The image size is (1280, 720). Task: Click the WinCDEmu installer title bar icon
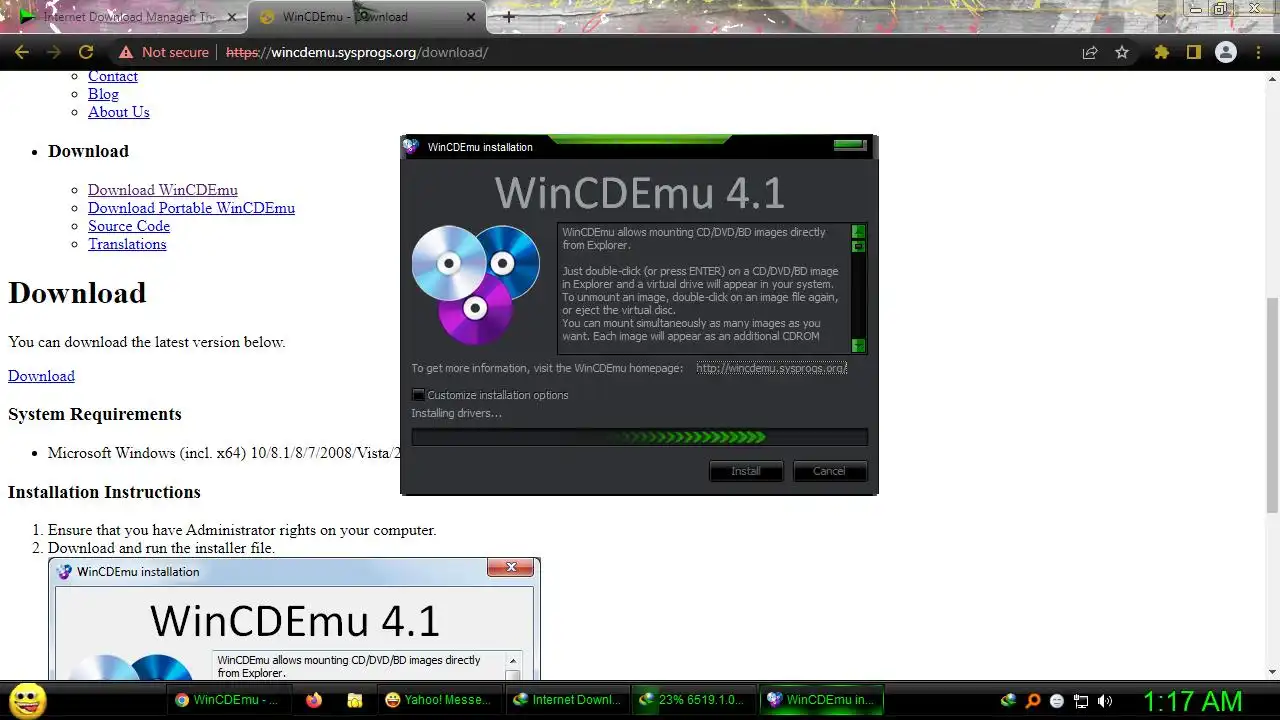(411, 146)
